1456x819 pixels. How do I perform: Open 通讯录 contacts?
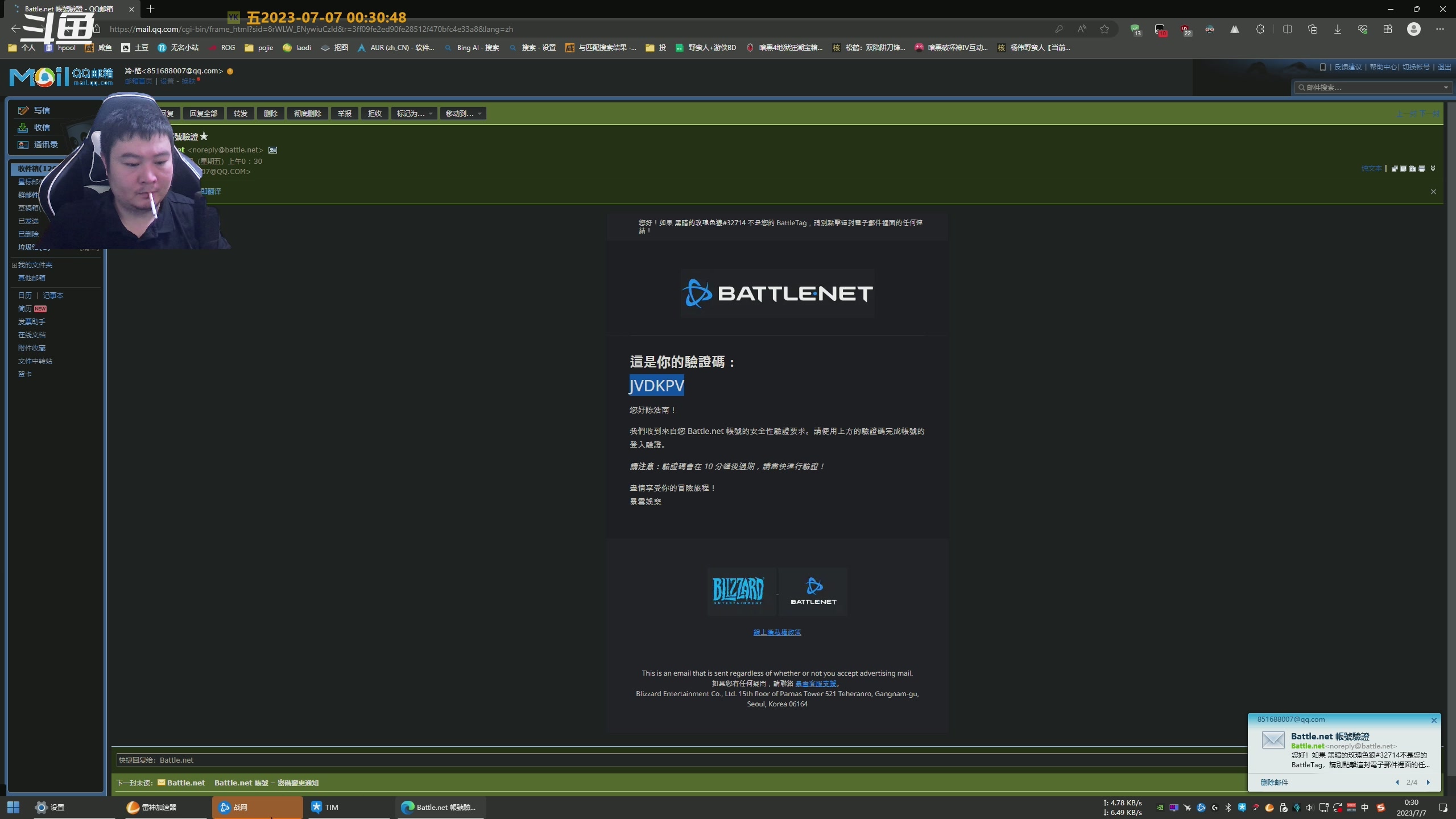click(x=38, y=144)
